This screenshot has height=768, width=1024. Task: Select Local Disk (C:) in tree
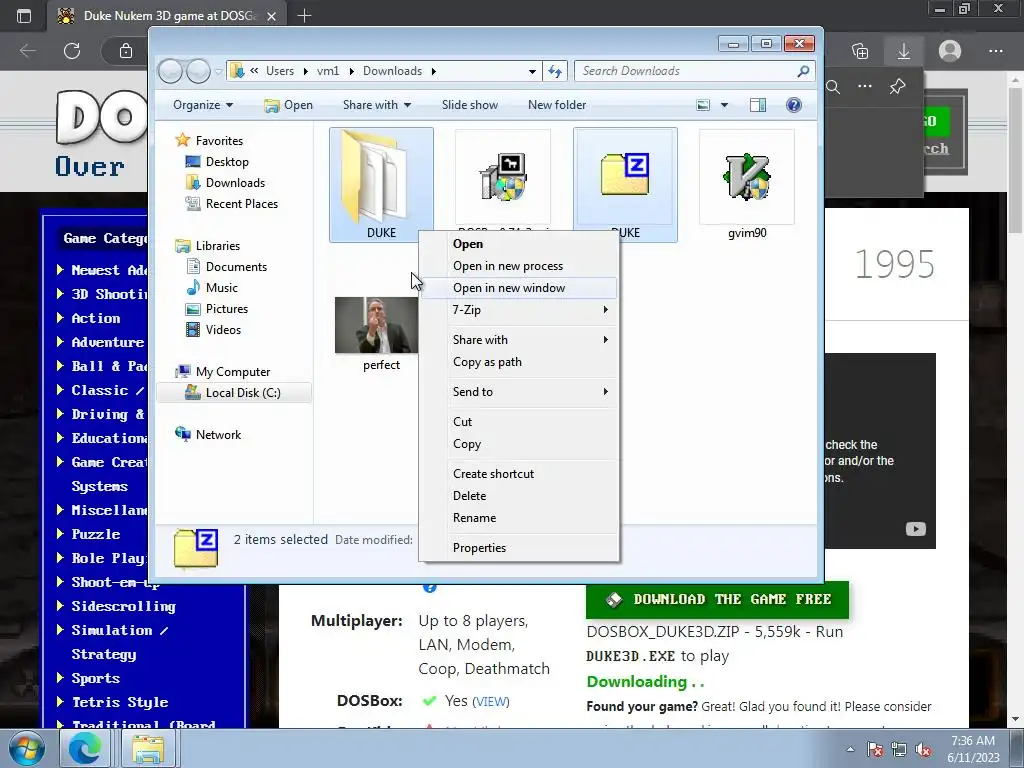[233, 392]
